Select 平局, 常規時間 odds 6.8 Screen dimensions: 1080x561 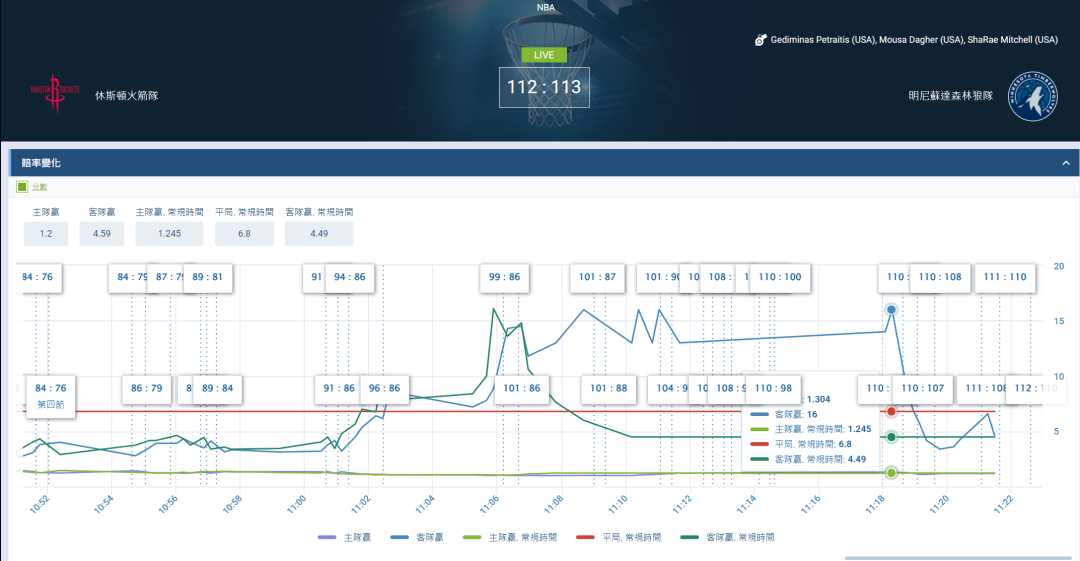(x=245, y=234)
